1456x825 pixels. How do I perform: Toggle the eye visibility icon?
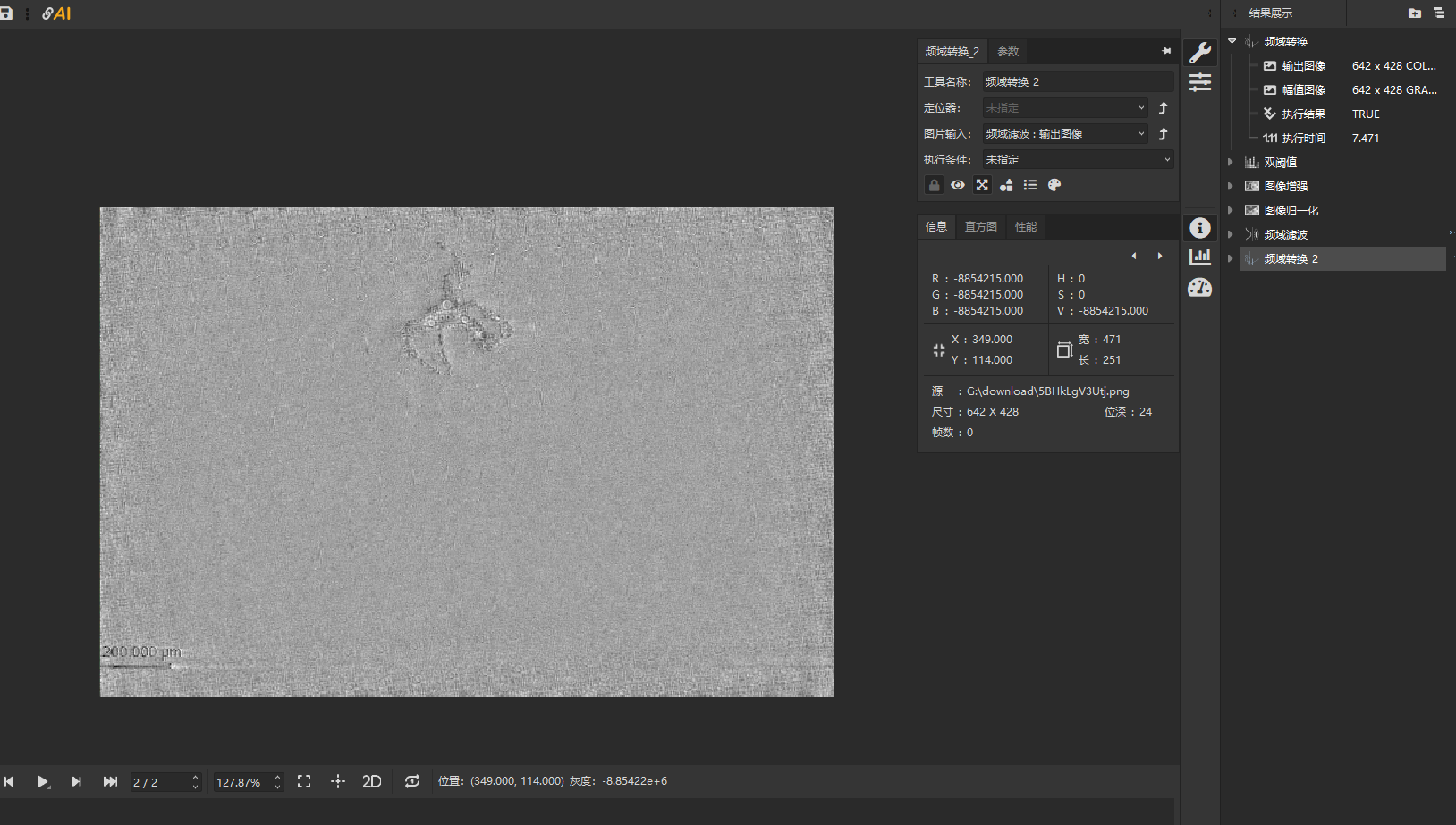tap(958, 185)
